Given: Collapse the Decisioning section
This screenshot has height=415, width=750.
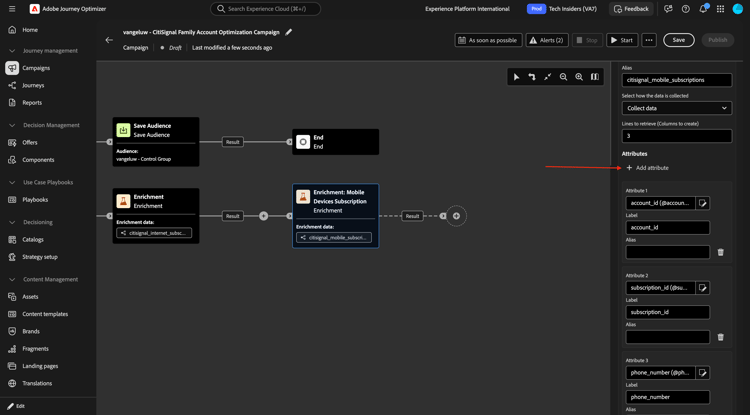Looking at the screenshot, I should click(12, 222).
